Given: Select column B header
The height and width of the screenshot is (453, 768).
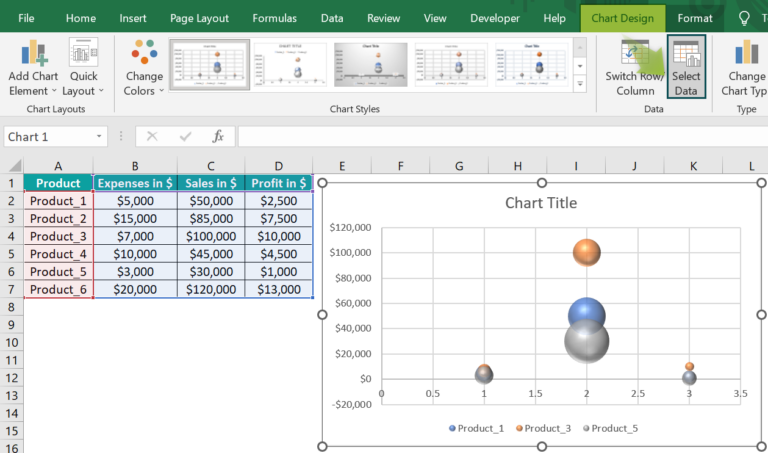Looking at the screenshot, I should [135, 166].
